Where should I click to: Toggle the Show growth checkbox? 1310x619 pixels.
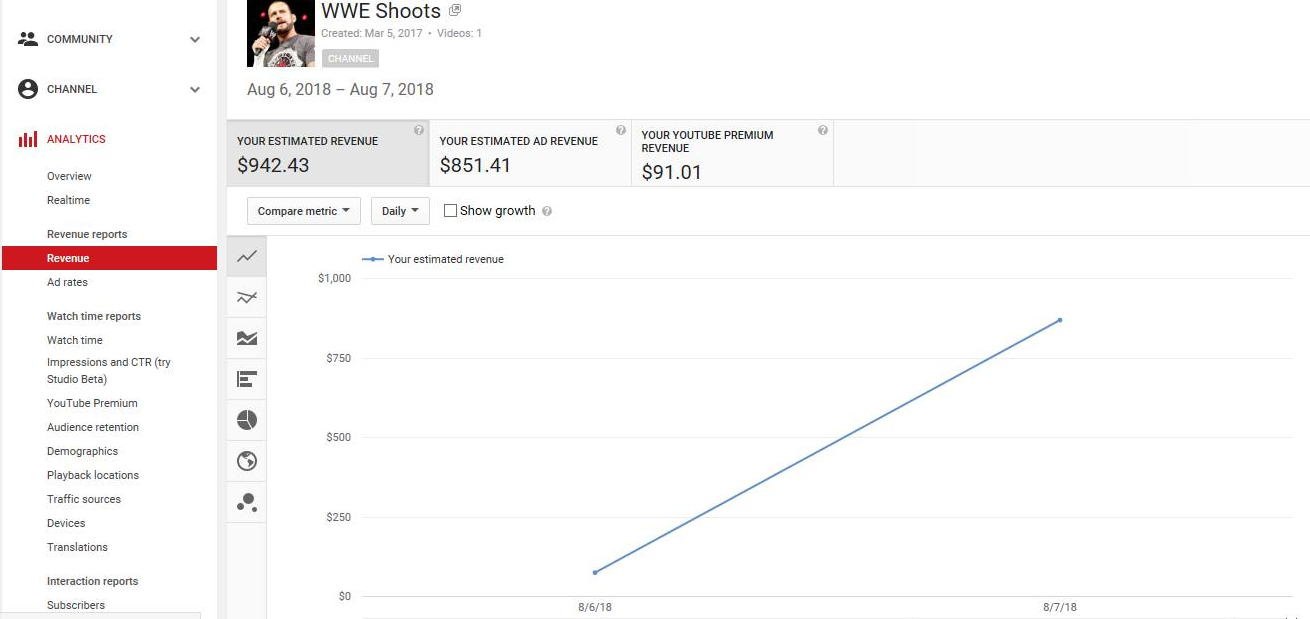pyautogui.click(x=450, y=211)
